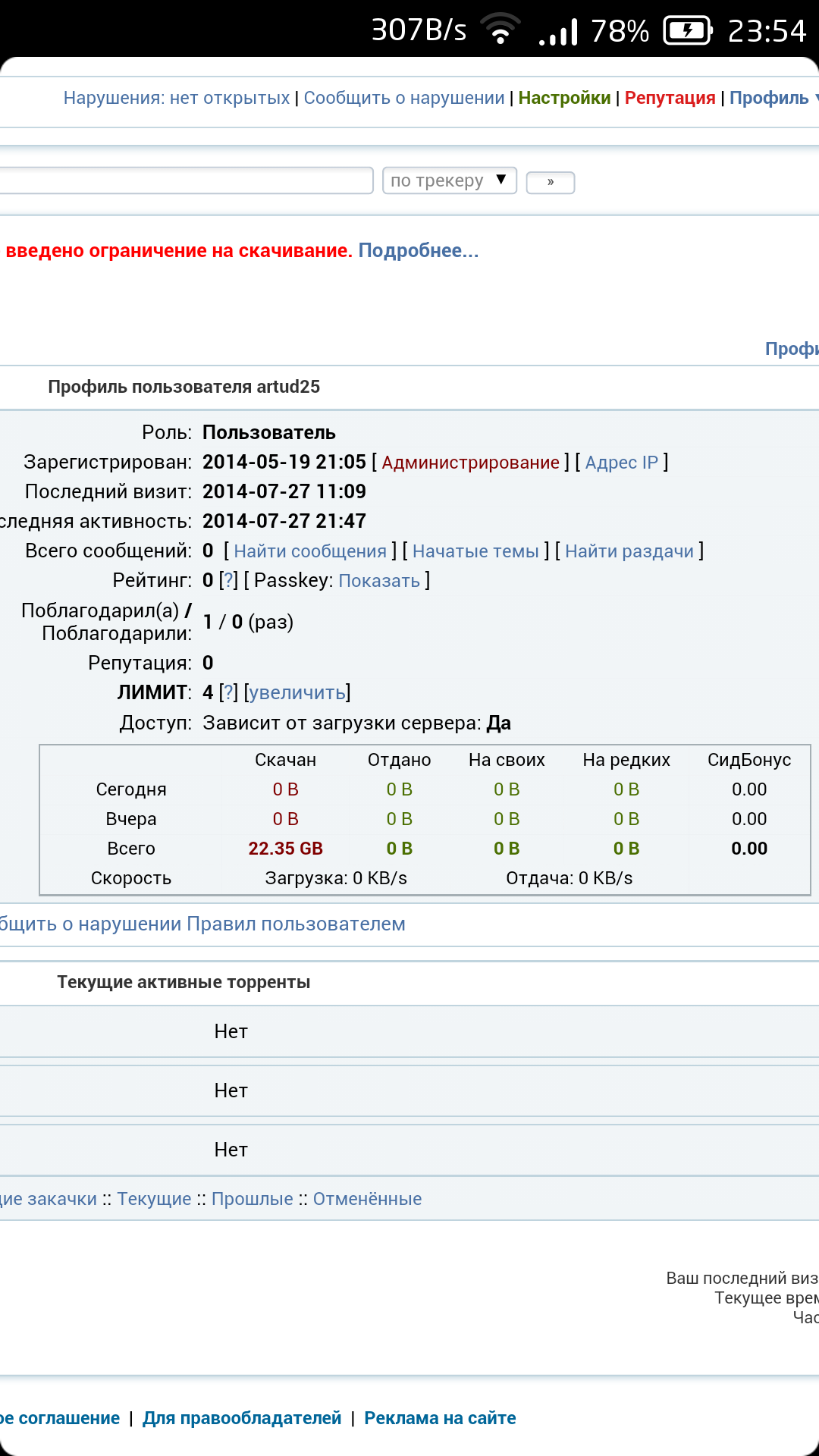Click 'Найти раздачи' link

click(629, 551)
